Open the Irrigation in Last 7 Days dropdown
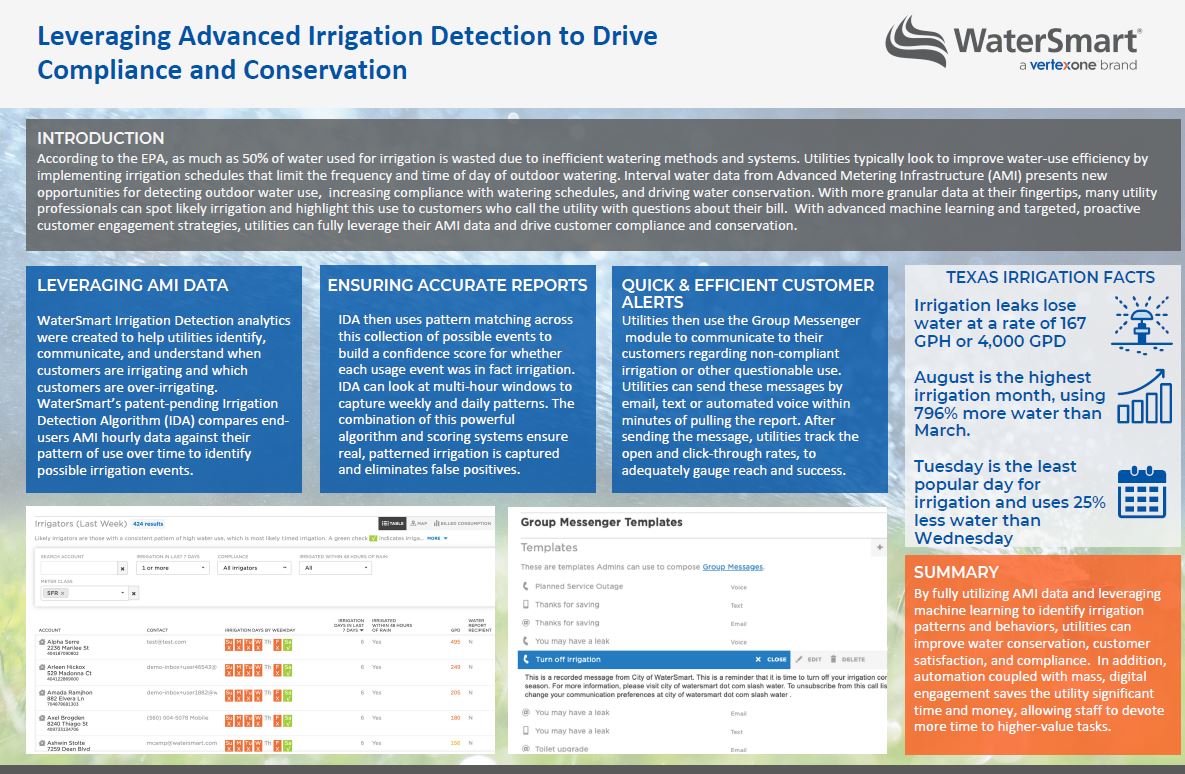Screen dimensions: 1185x774 pyautogui.click(x=173, y=568)
